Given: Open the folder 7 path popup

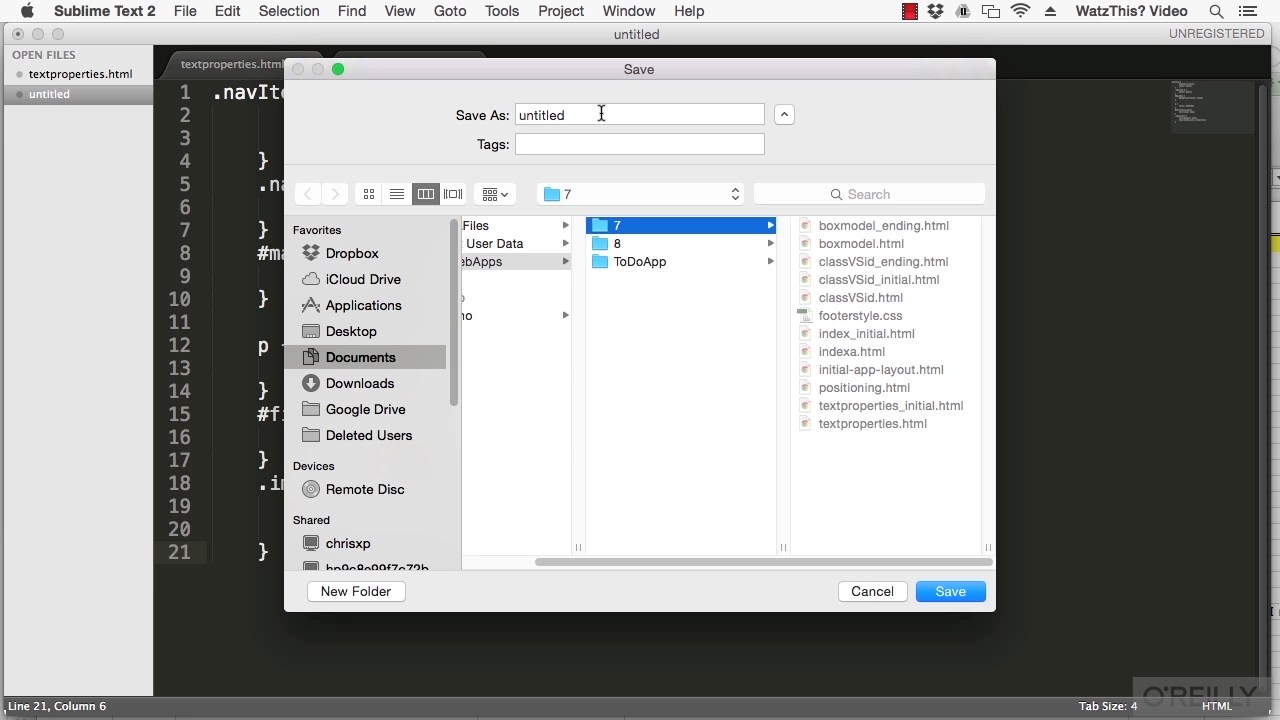Looking at the screenshot, I should (642, 194).
